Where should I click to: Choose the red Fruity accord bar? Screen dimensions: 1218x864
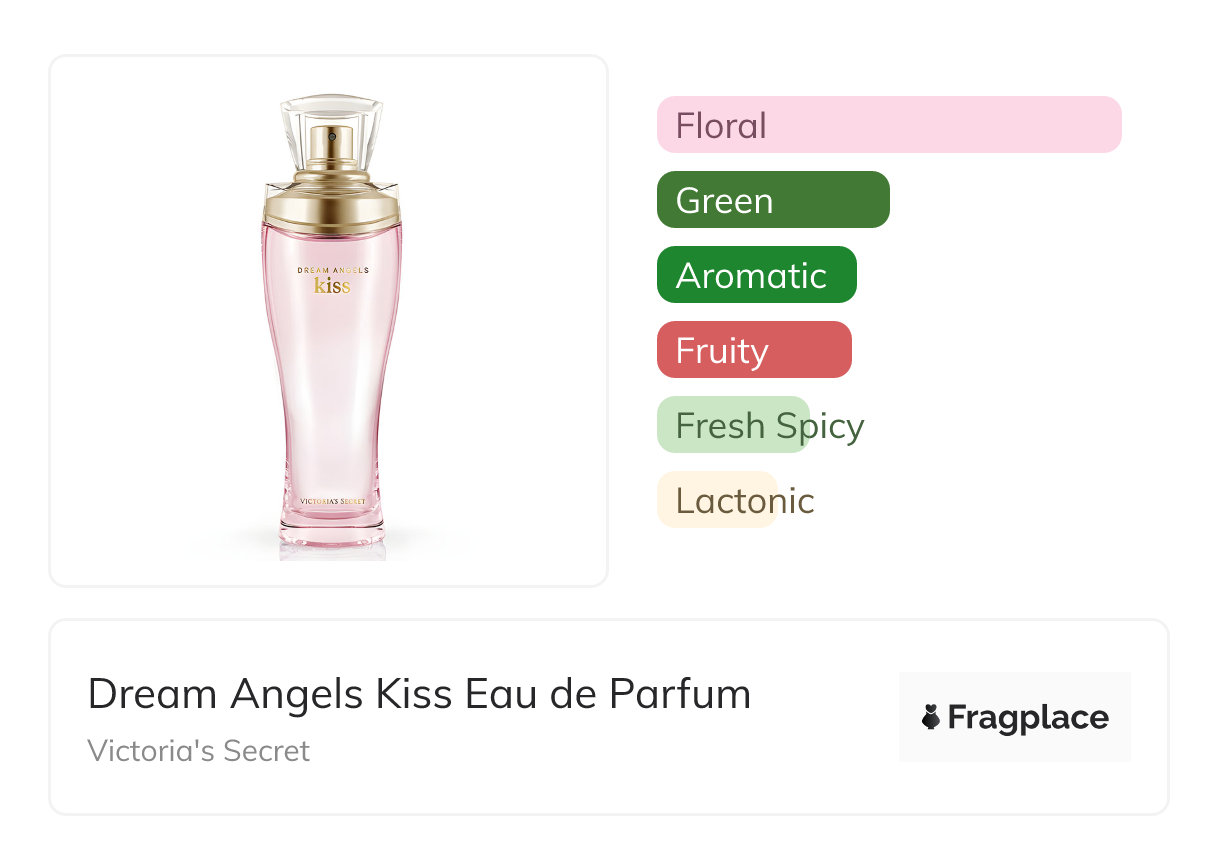click(753, 350)
